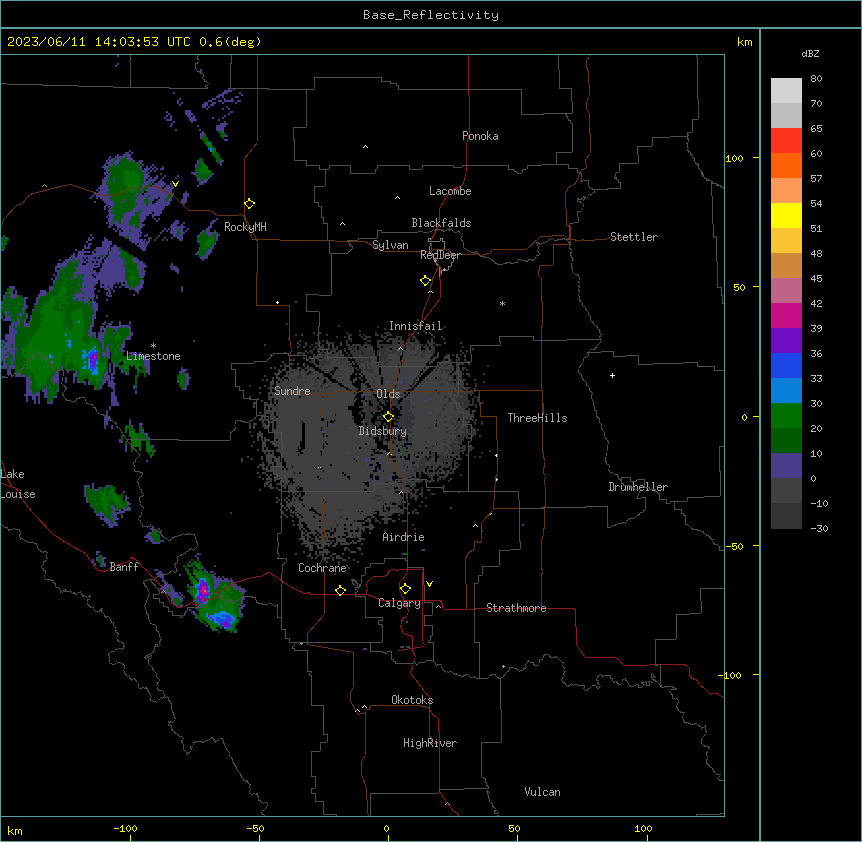
Task: Click the Innisfail city label
Action: coord(416,326)
